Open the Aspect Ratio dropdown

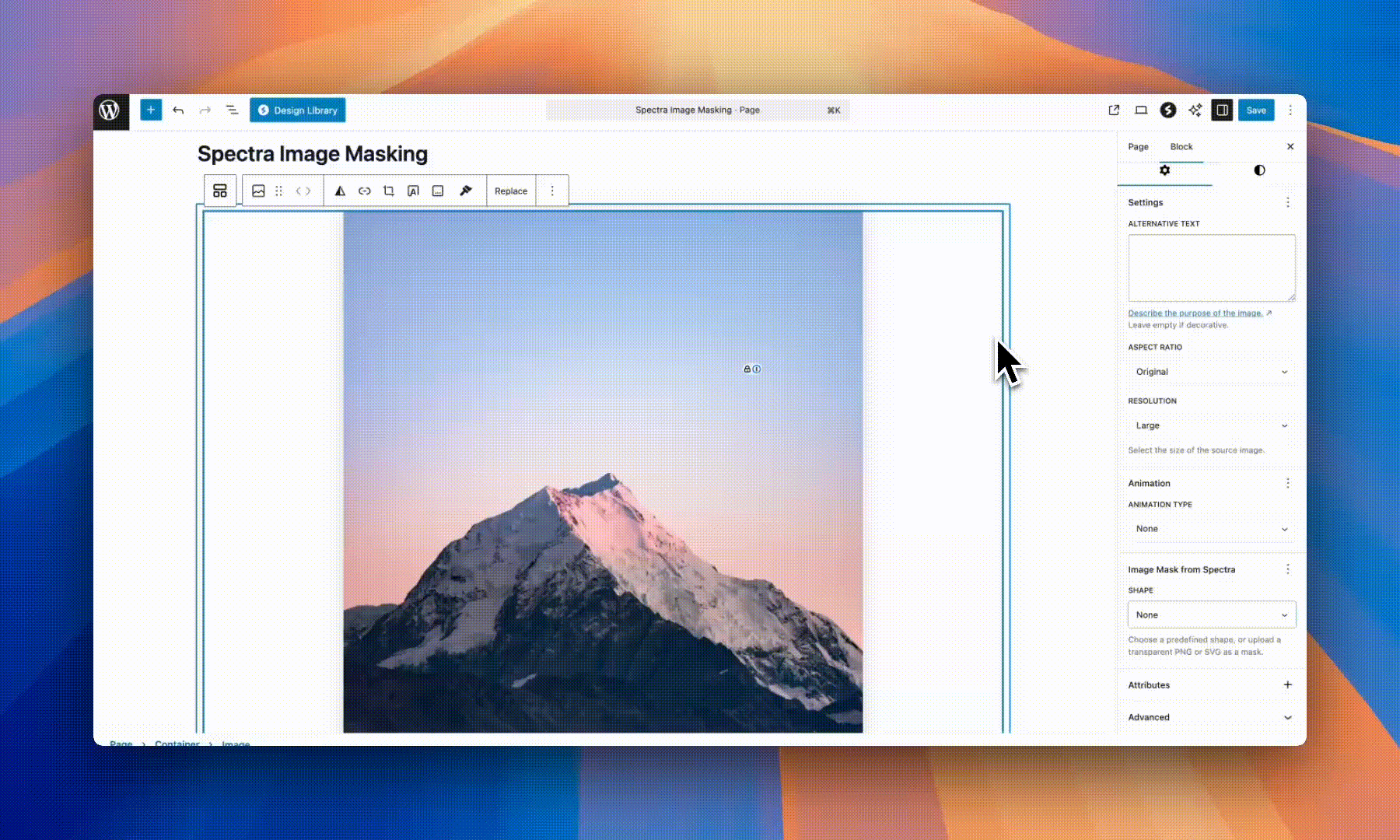pyautogui.click(x=1211, y=372)
